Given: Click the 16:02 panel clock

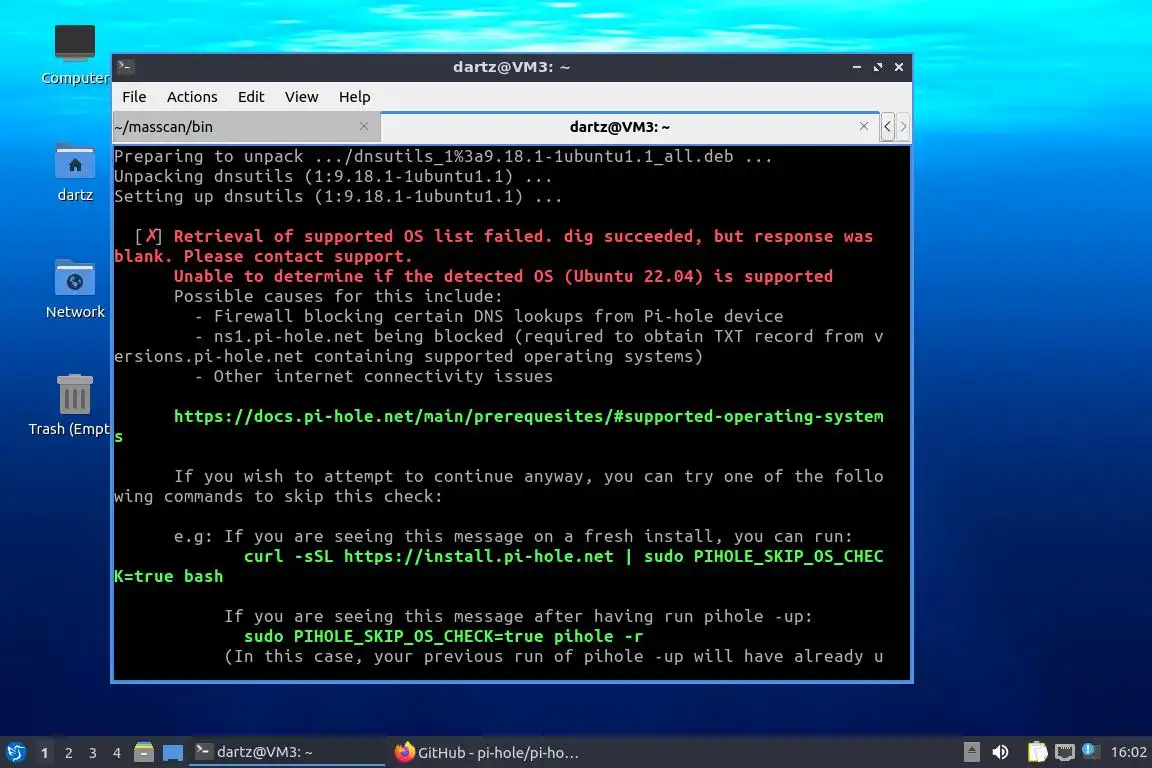Looking at the screenshot, I should click(1128, 752).
